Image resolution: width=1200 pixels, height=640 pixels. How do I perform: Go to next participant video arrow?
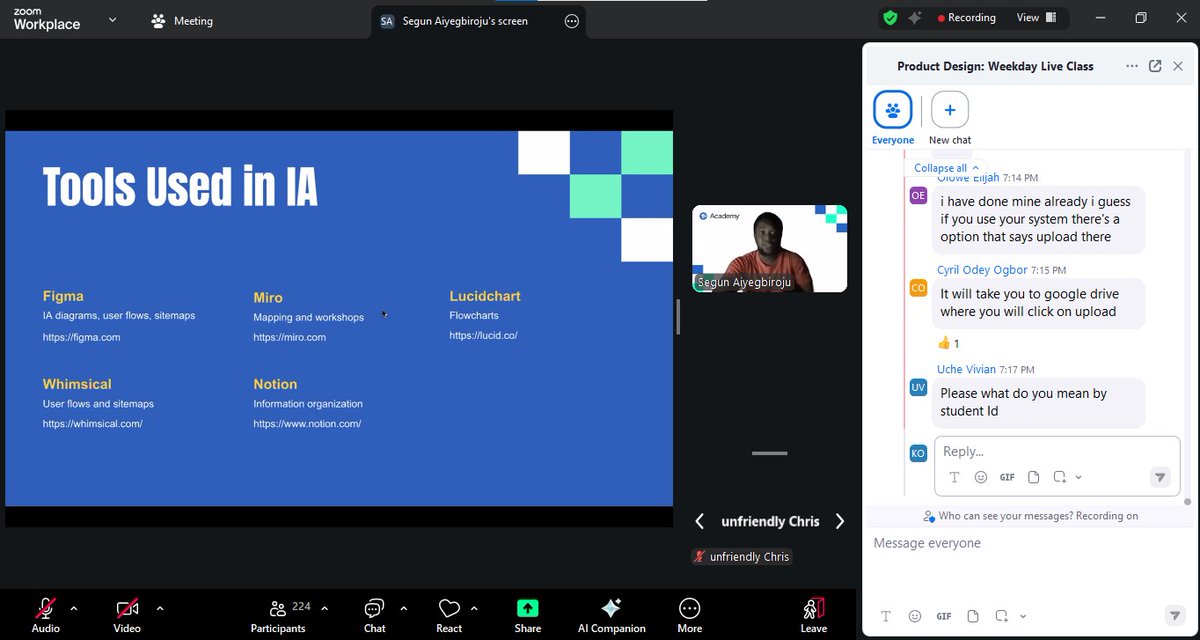pos(840,521)
